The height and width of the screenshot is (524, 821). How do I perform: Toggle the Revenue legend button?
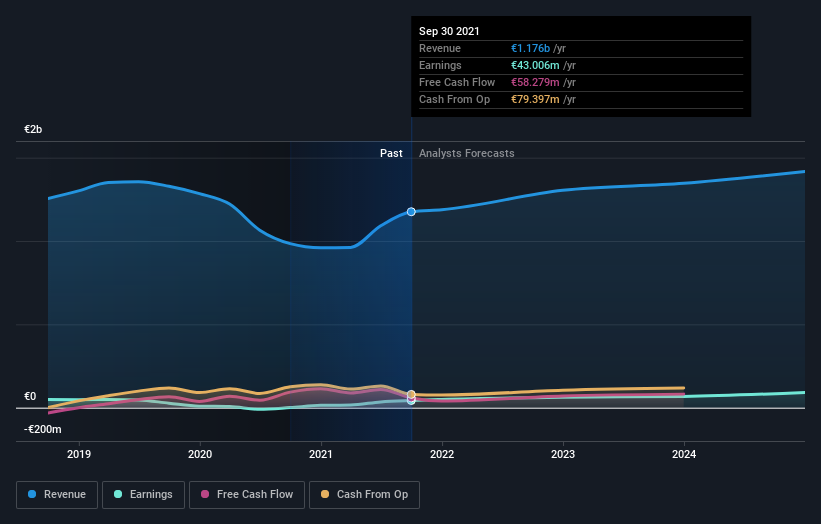click(x=57, y=495)
